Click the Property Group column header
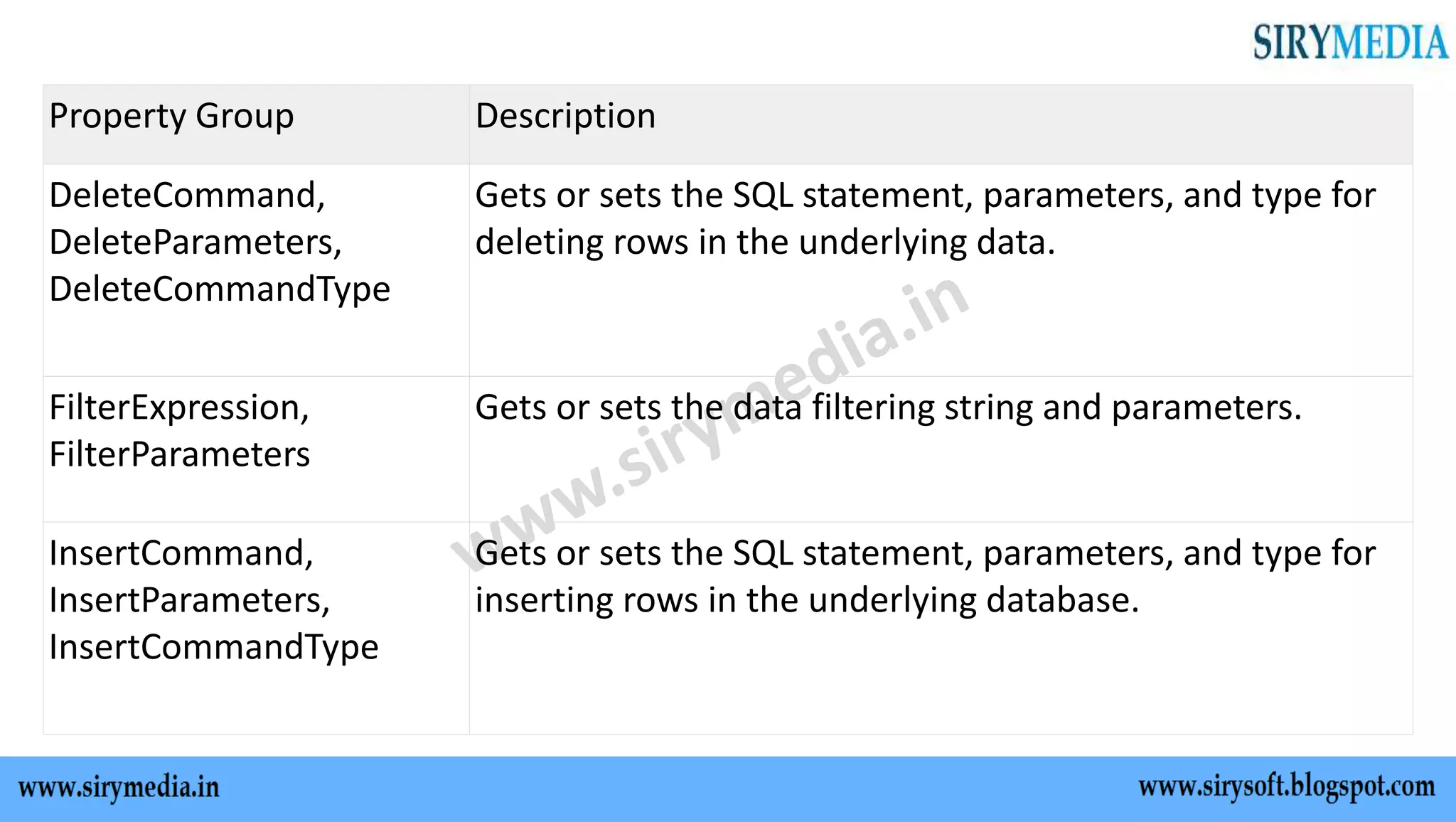 171,117
